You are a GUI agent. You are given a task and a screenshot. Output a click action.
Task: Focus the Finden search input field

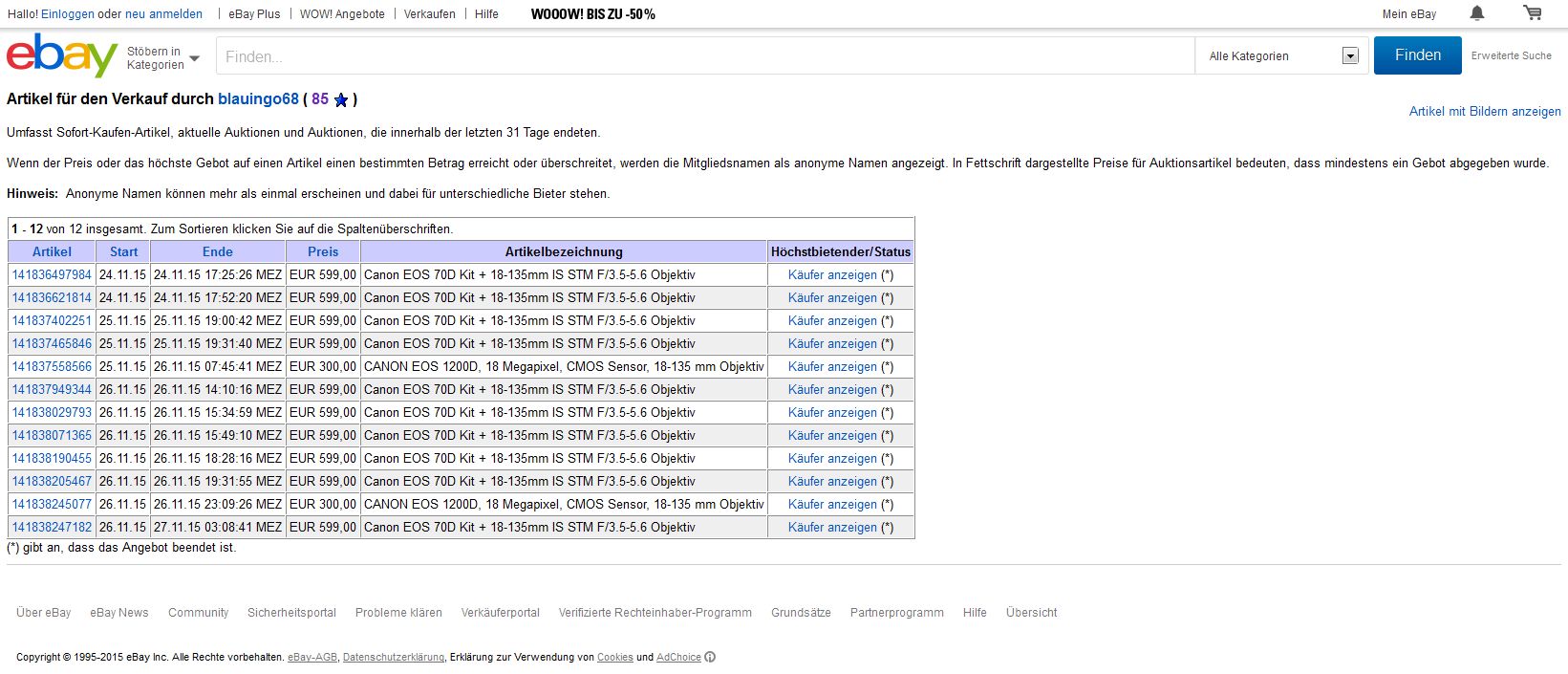coord(705,56)
